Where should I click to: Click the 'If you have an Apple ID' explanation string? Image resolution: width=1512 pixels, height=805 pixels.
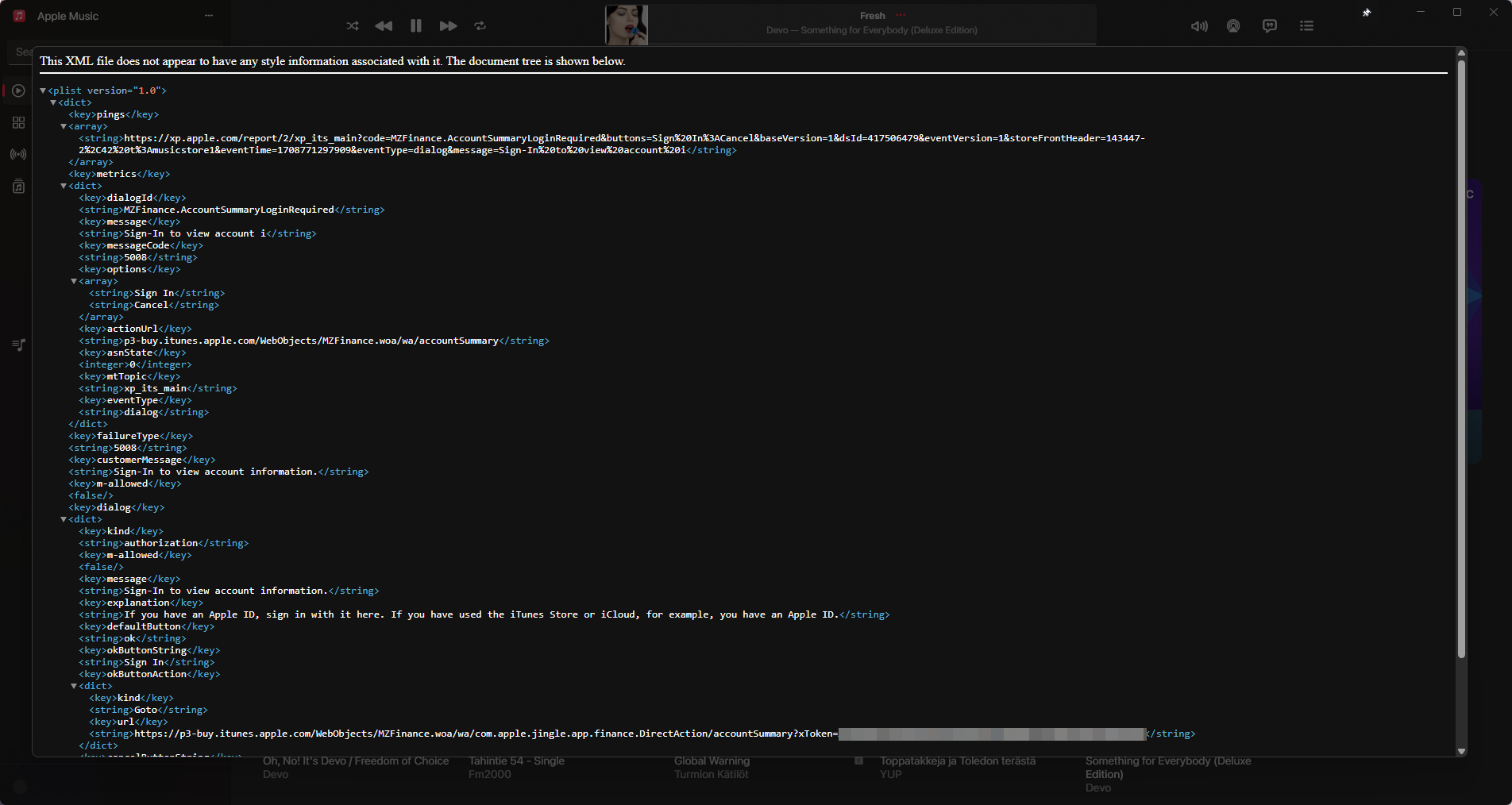[x=481, y=614]
